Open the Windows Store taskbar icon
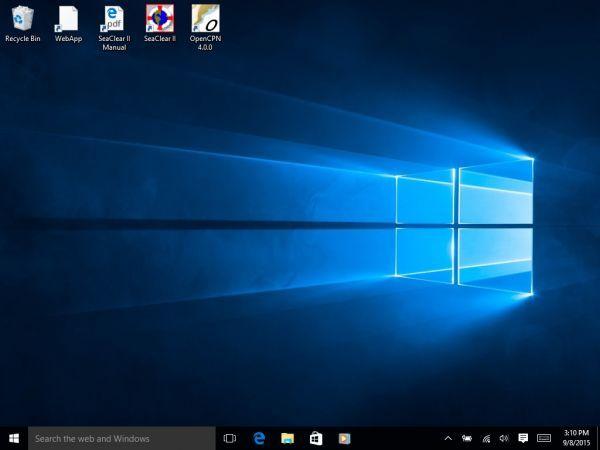The image size is (600, 450). click(x=315, y=438)
